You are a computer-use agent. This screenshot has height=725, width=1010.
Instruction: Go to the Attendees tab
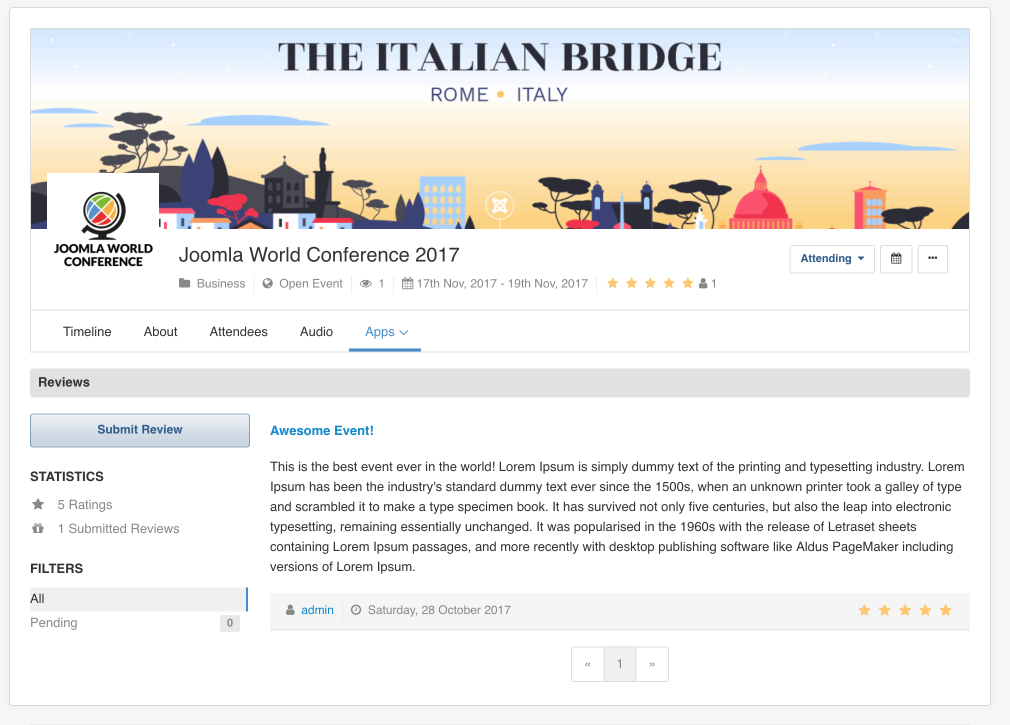[238, 332]
